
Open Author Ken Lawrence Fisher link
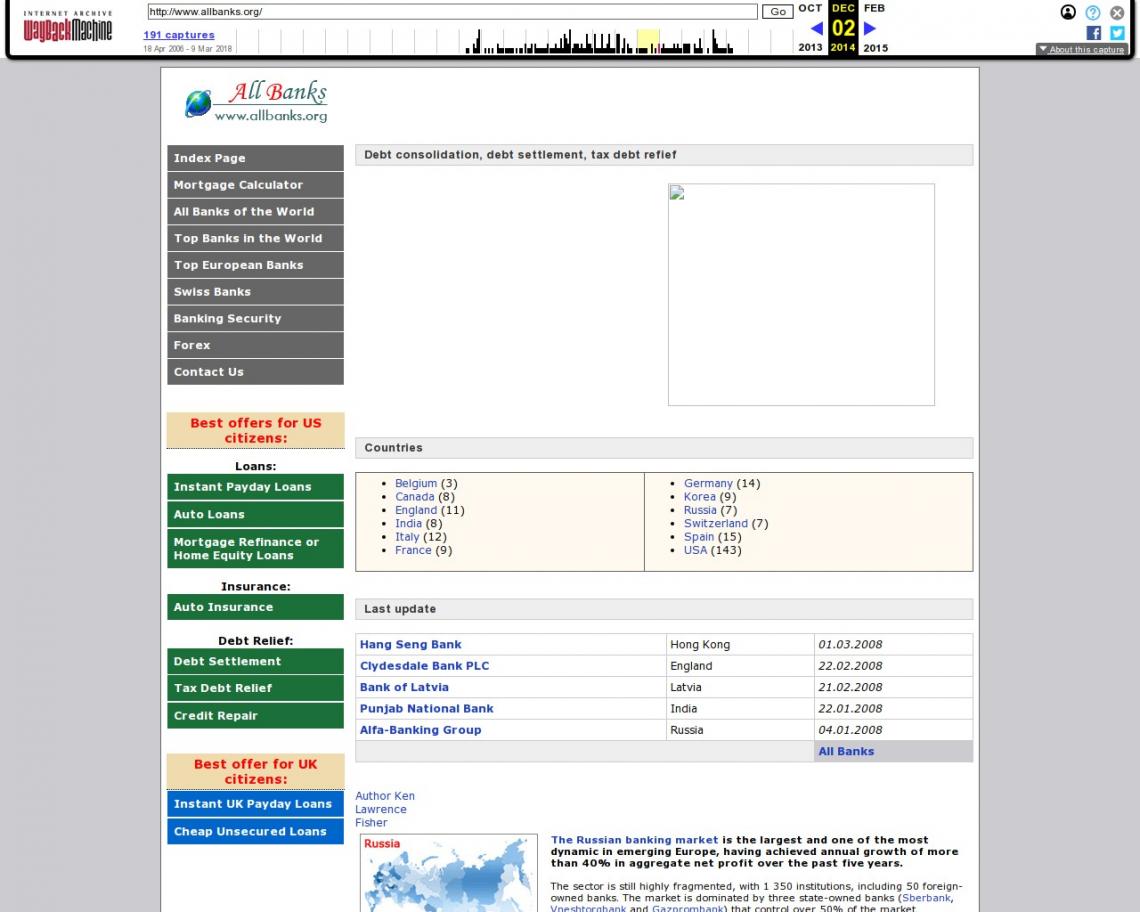385,809
